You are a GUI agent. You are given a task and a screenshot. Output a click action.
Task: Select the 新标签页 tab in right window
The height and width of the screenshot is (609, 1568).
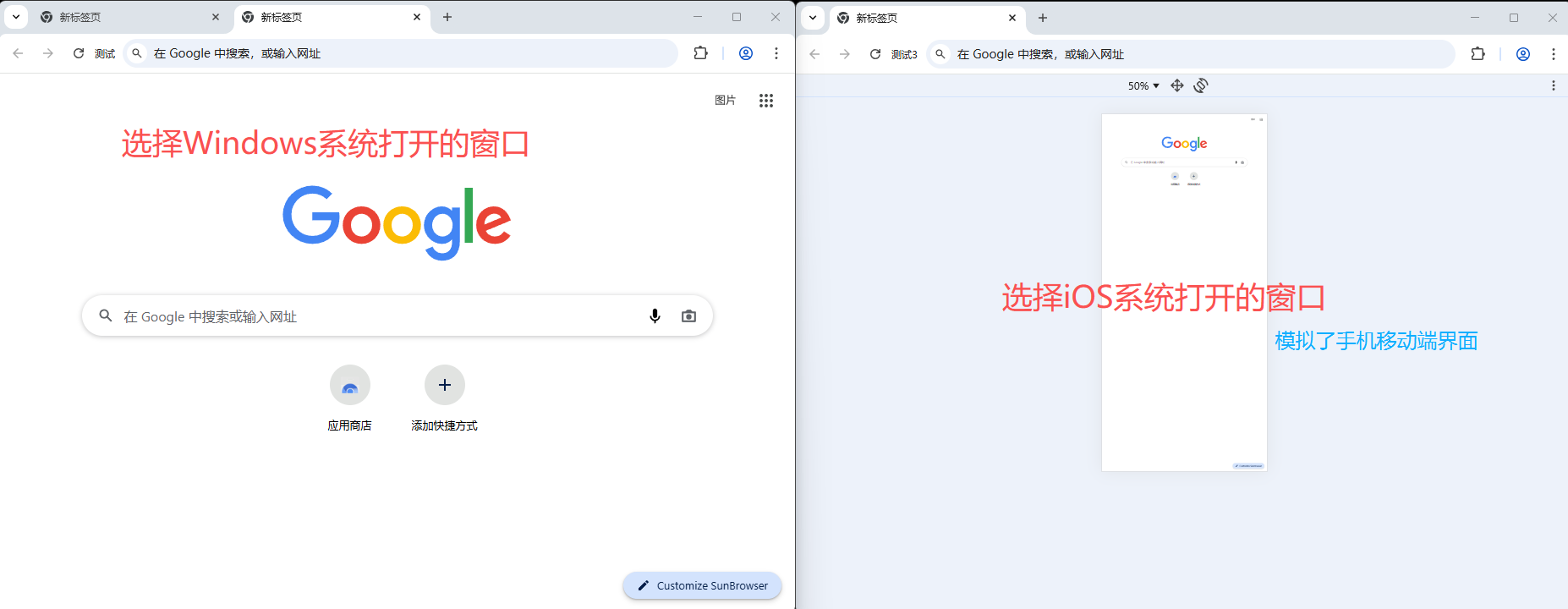(x=927, y=18)
